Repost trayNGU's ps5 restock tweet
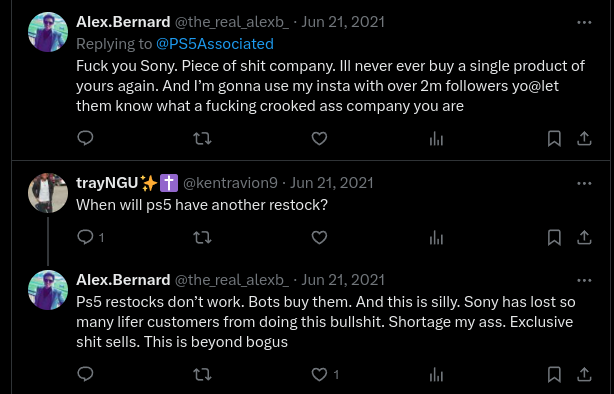 (202, 237)
